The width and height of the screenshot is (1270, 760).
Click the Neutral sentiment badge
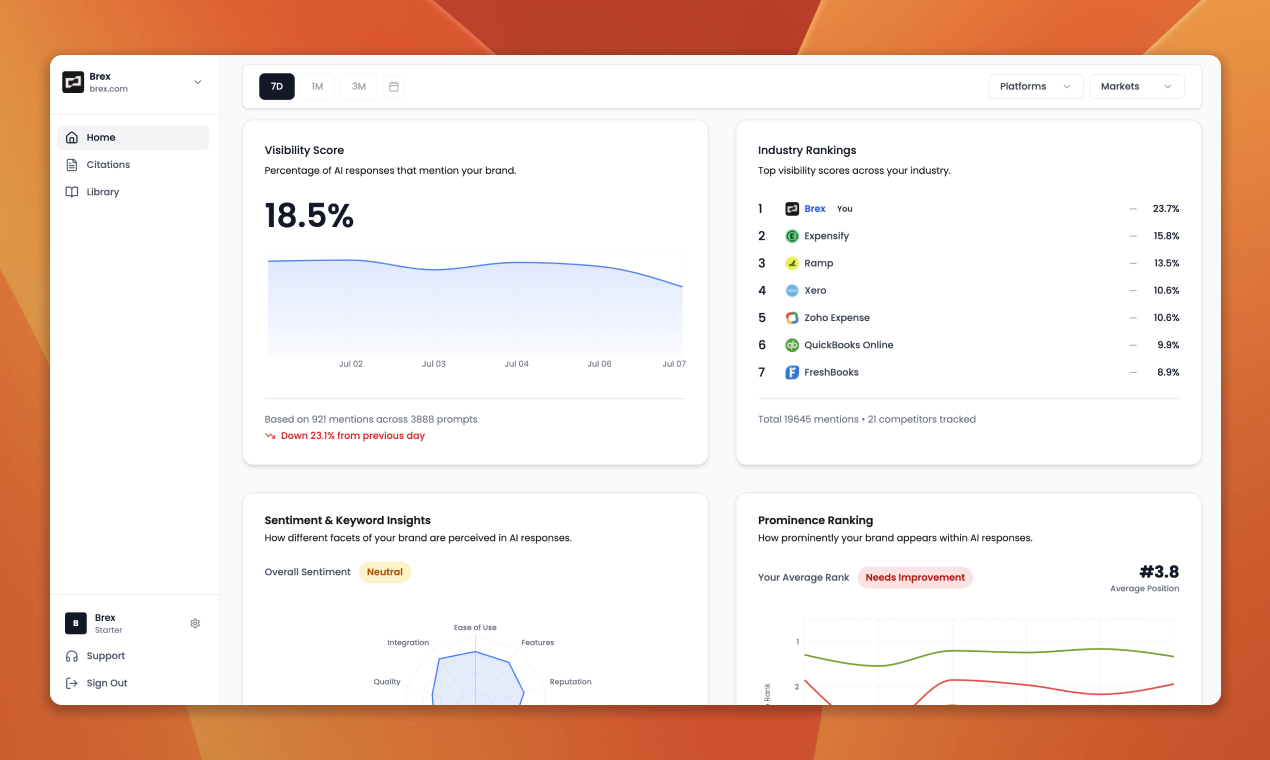[385, 572]
